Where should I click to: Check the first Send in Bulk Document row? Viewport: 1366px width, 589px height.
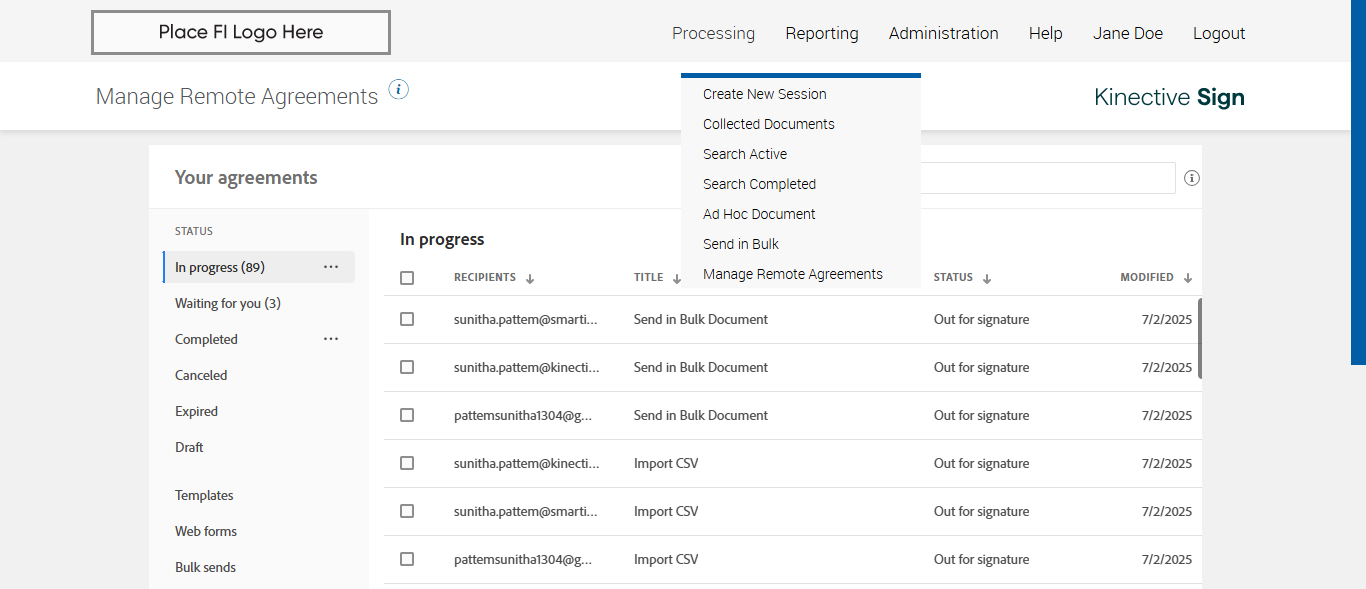[x=407, y=319]
